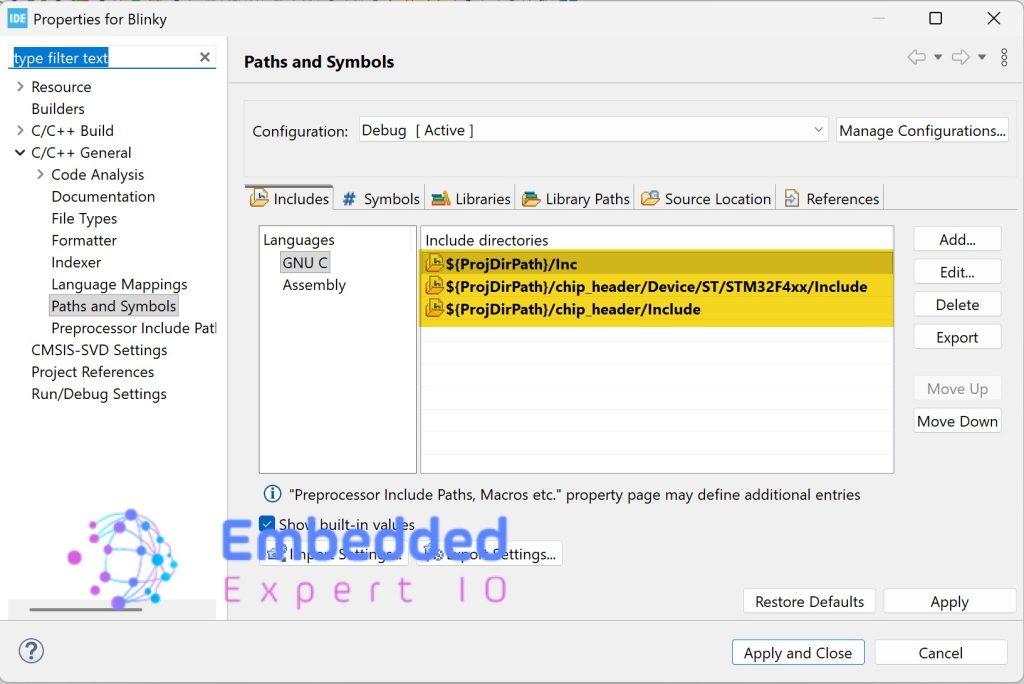This screenshot has width=1024, height=684.
Task: Click the forward navigation arrow icon
Action: (x=960, y=58)
